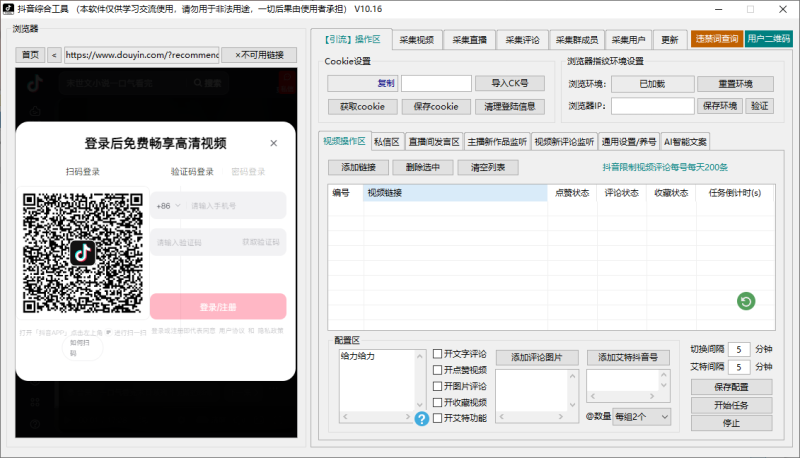
Task: Open the +86 country code dropdown
Action: tap(168, 206)
